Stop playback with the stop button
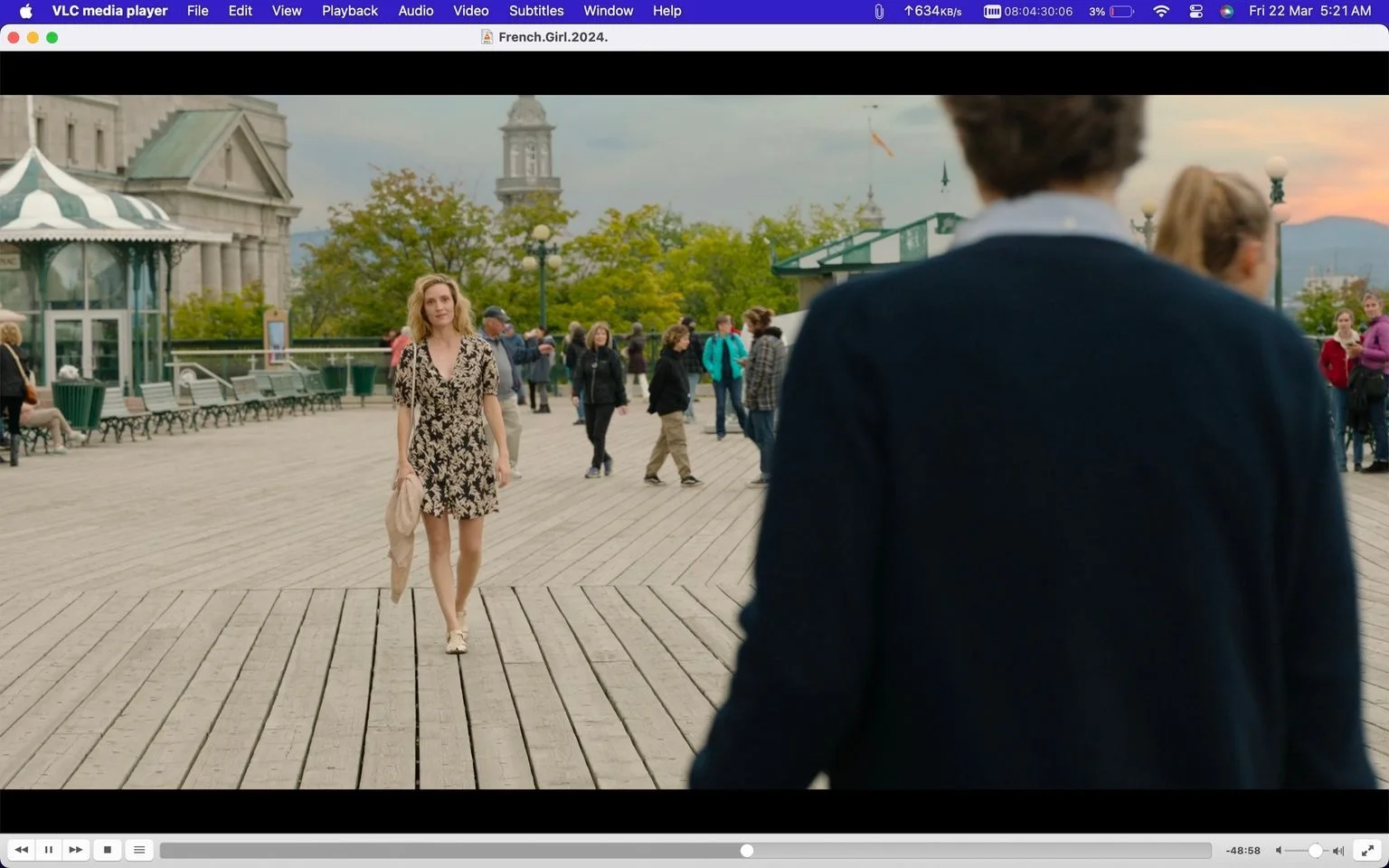The image size is (1389, 868). click(x=108, y=850)
